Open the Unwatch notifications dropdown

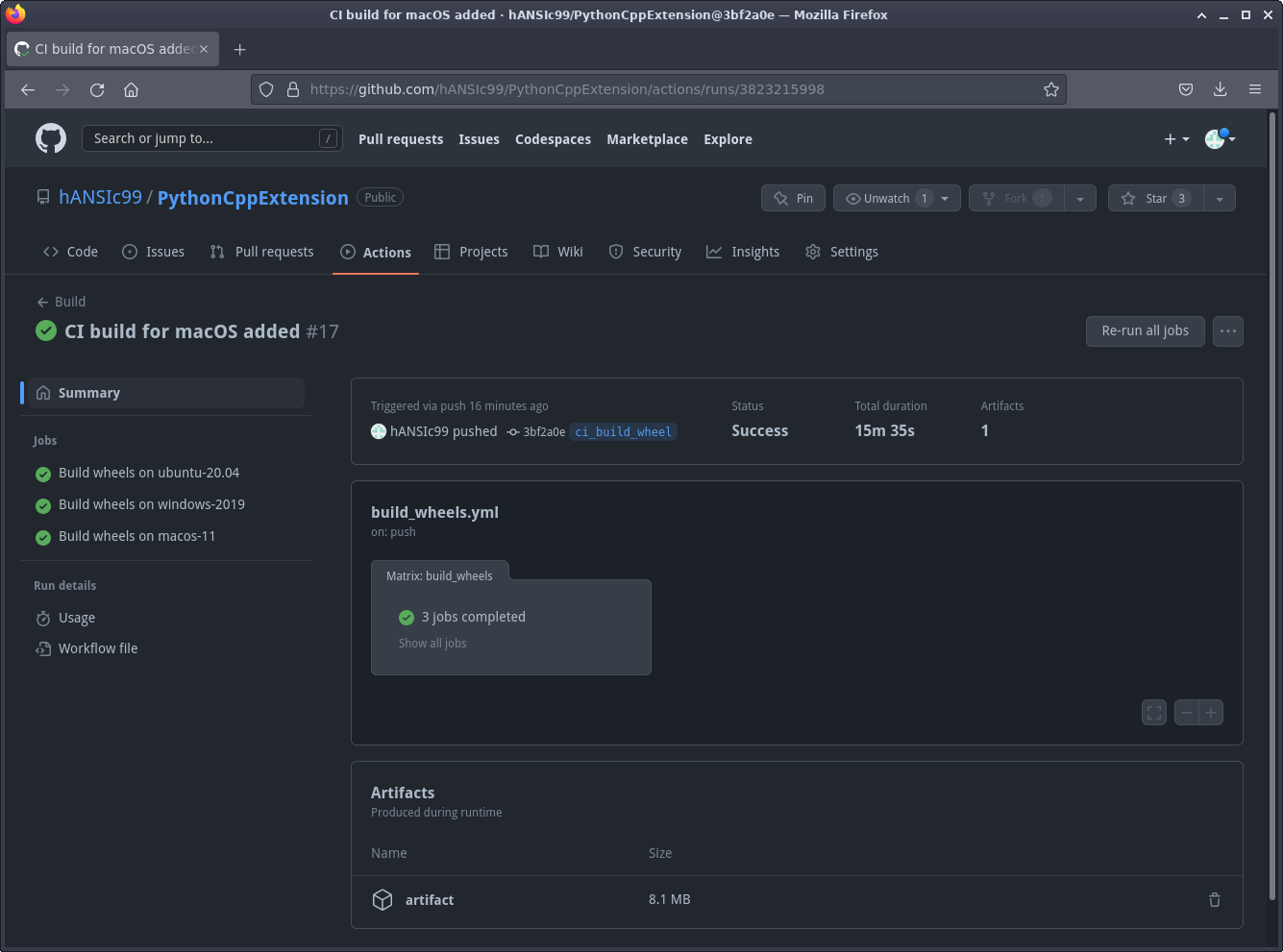pos(896,198)
